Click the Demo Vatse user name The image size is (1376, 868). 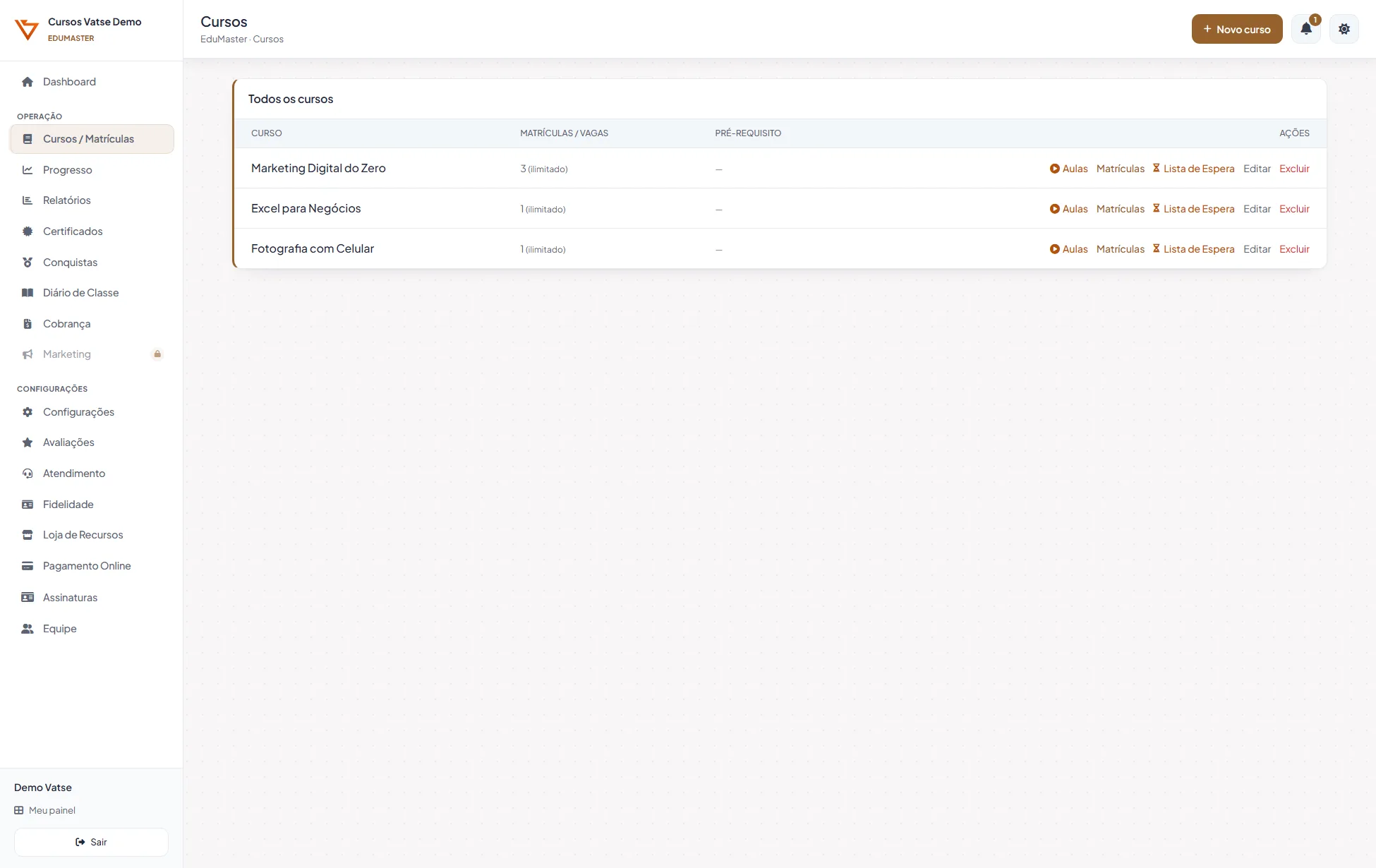pyautogui.click(x=43, y=788)
